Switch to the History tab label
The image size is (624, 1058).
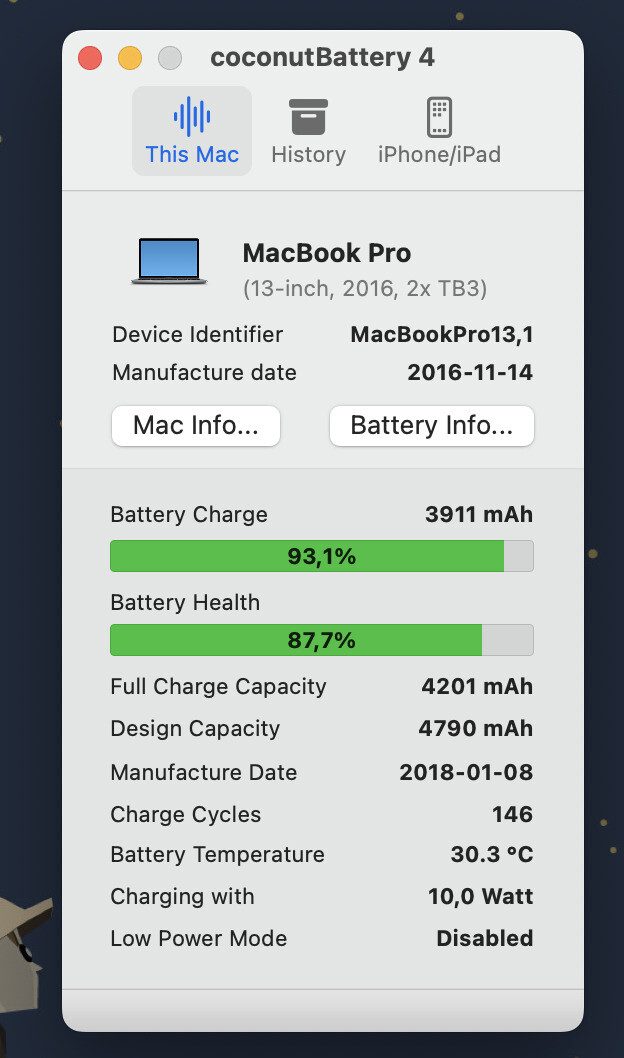coord(308,154)
